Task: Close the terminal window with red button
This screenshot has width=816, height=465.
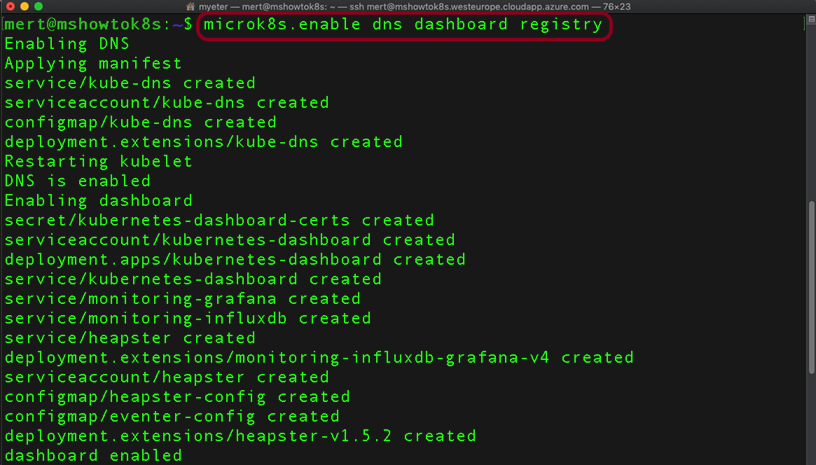Action: point(10,6)
